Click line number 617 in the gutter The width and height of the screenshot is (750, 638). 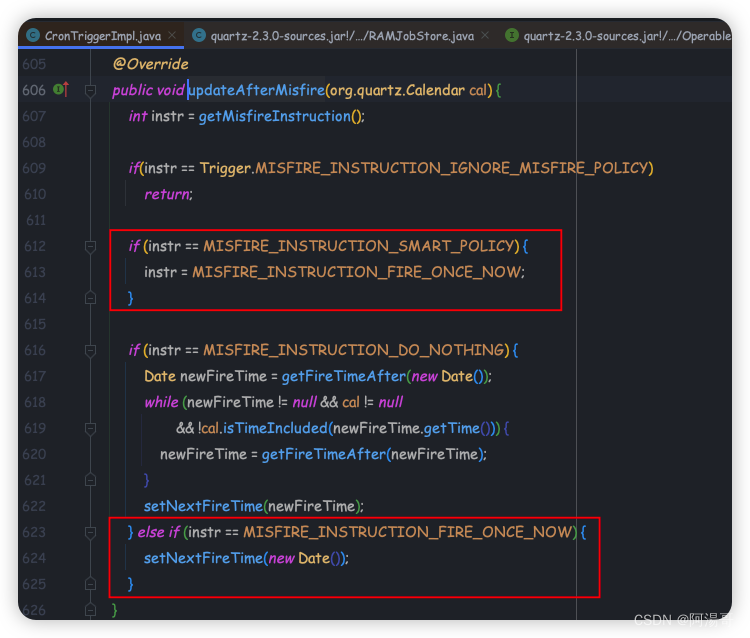coord(34,376)
